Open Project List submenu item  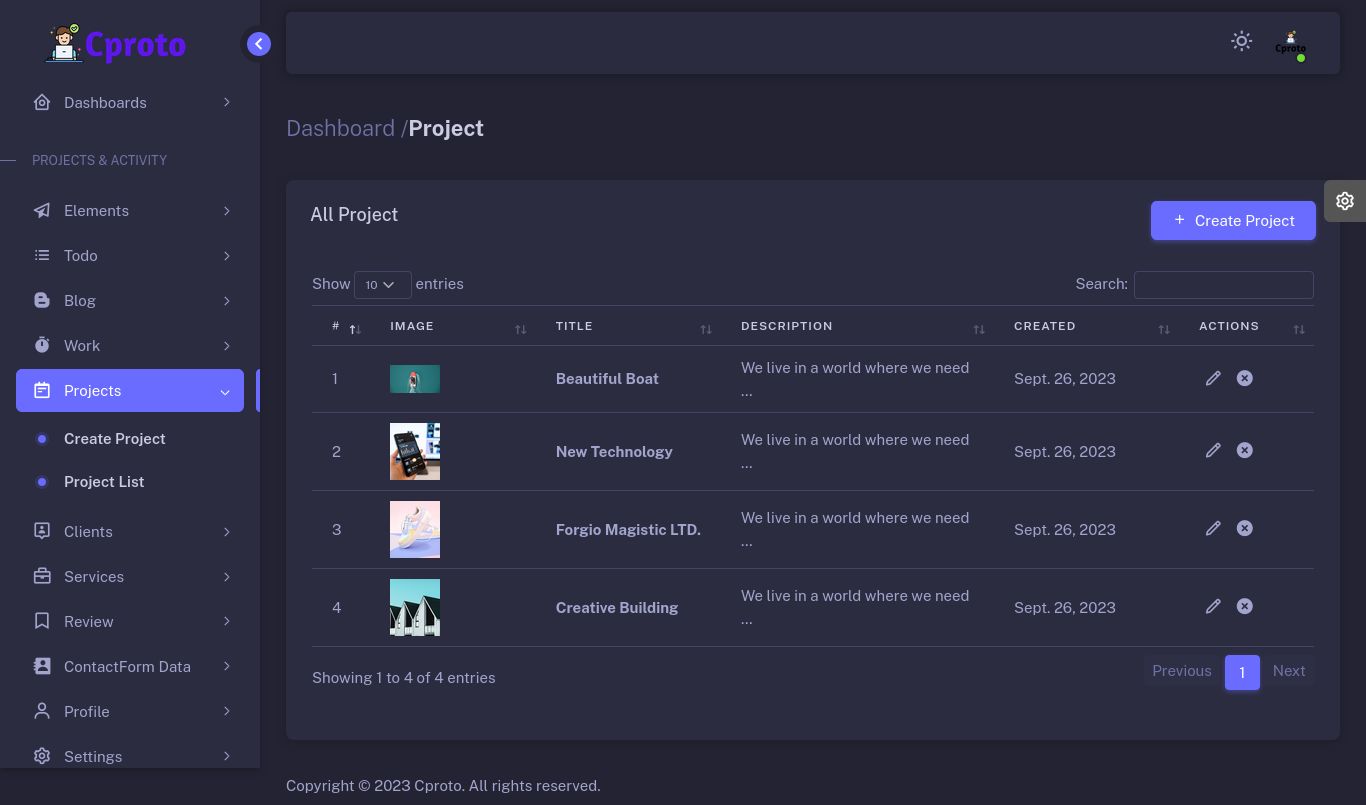(x=104, y=482)
